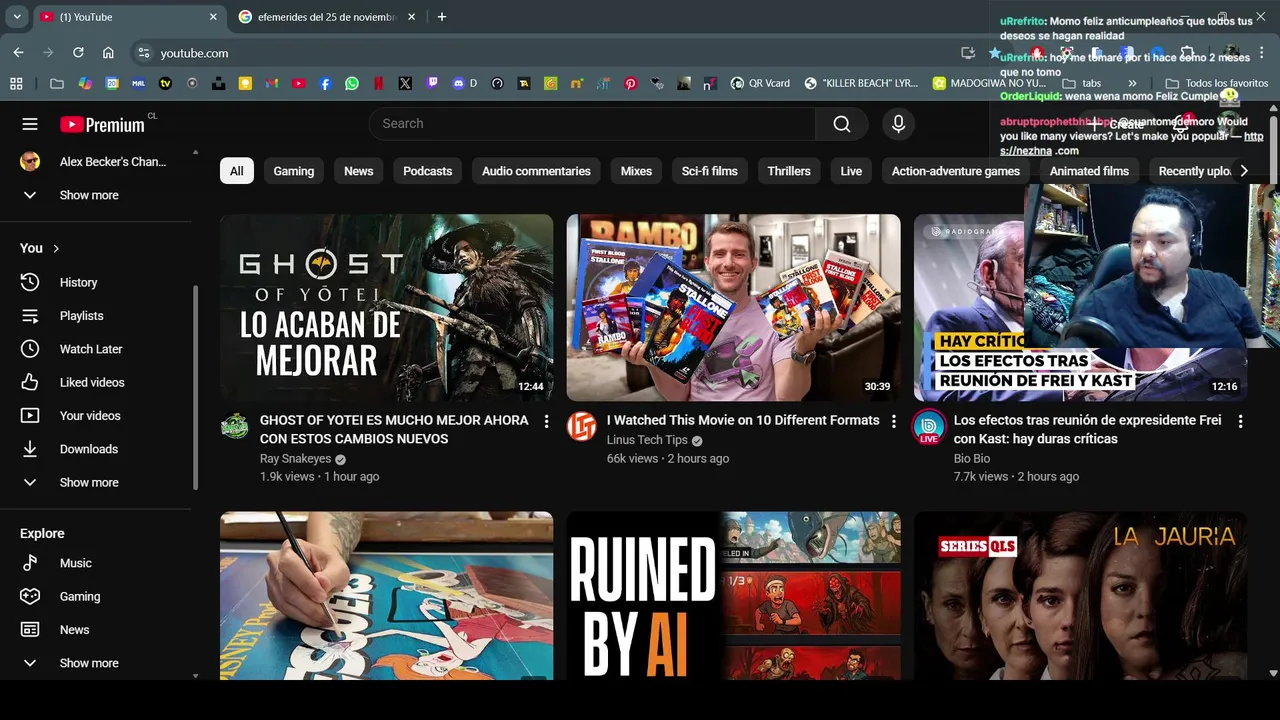Image resolution: width=1280 pixels, height=720 pixels.
Task: Play the Ruined by AI video thumbnail
Action: coord(733,596)
